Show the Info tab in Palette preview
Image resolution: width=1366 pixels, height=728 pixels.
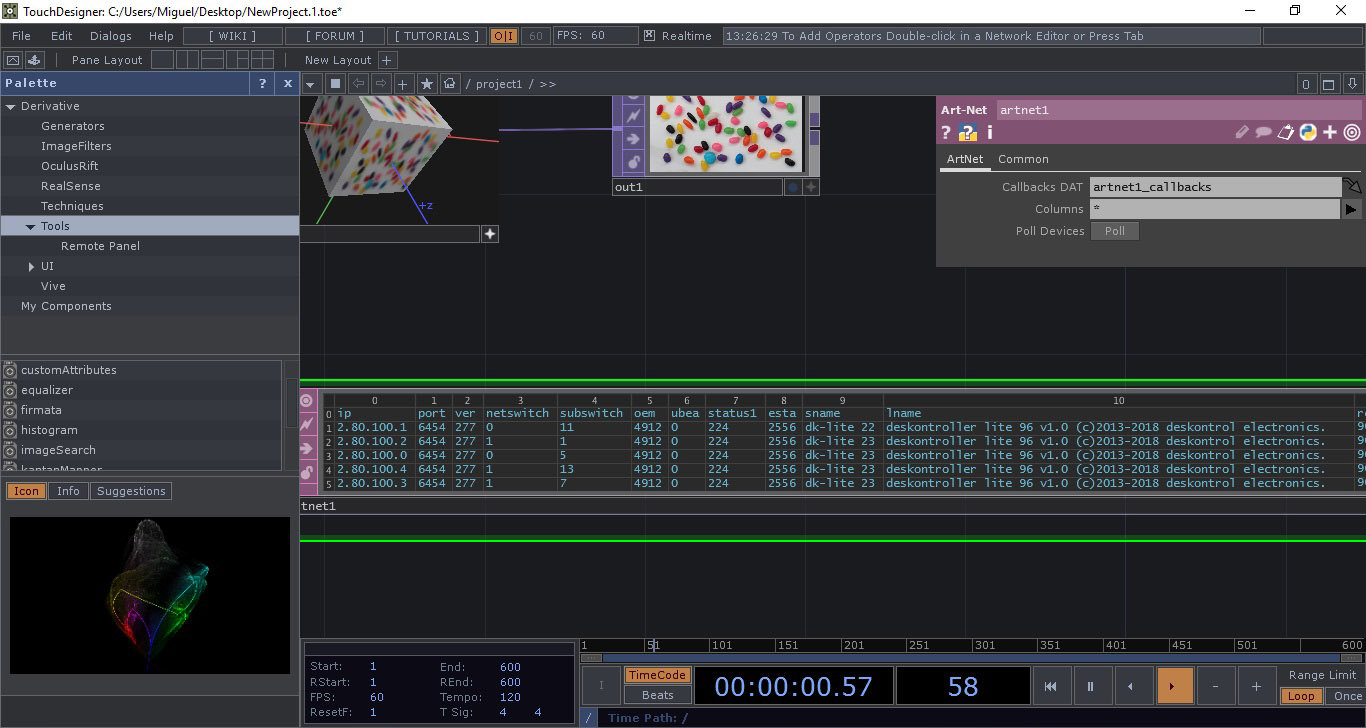click(68, 491)
